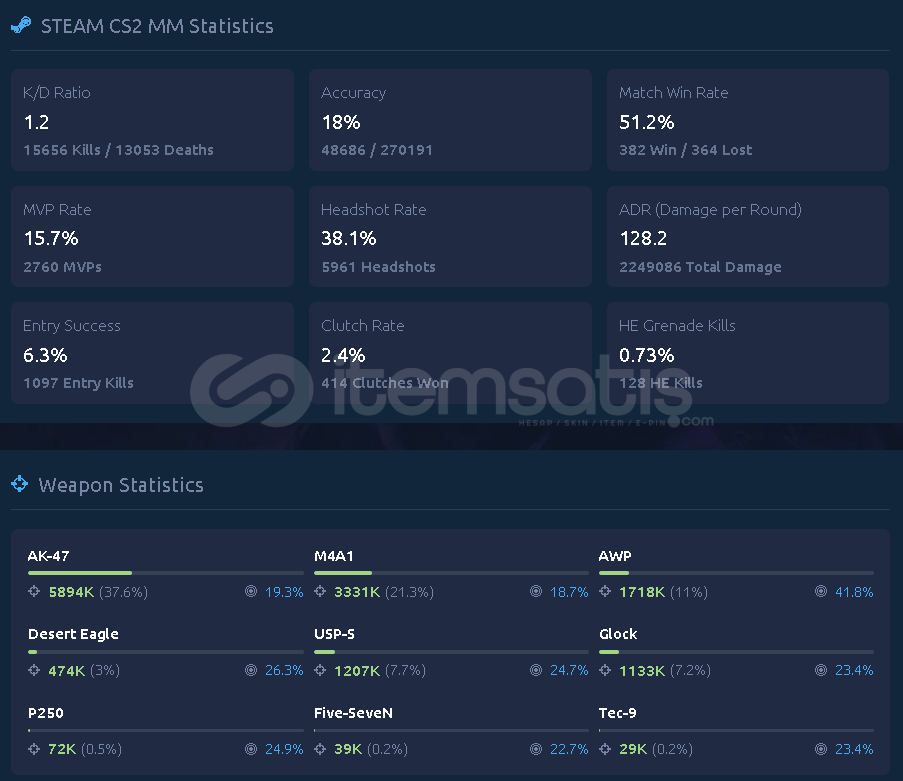Click the kills crosshair icon under M4A1
The image size is (903, 781).
(x=320, y=591)
